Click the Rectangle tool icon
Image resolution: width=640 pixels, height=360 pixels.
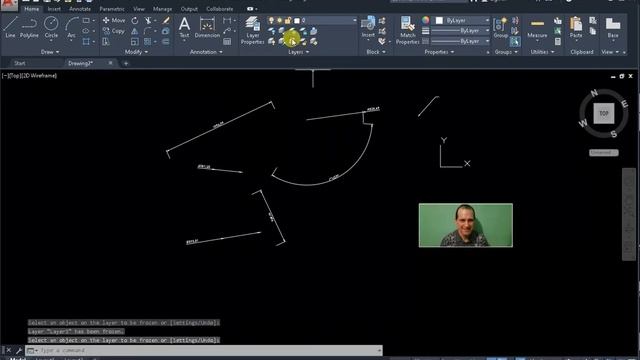[86, 20]
